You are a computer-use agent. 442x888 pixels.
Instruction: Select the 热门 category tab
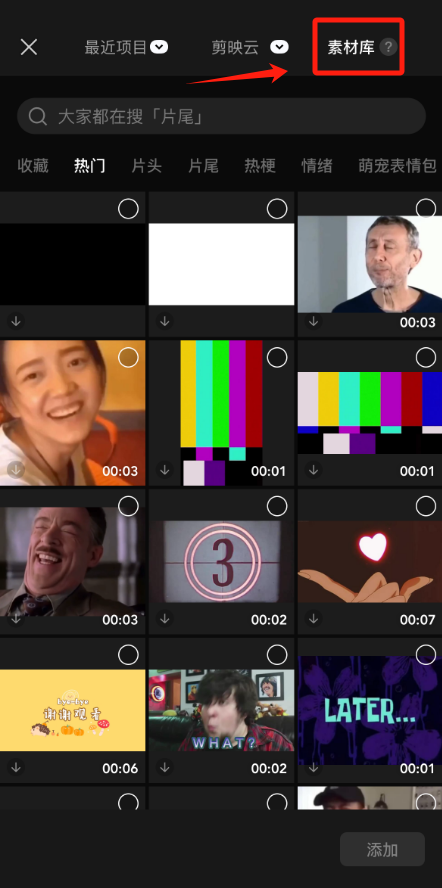click(x=90, y=166)
